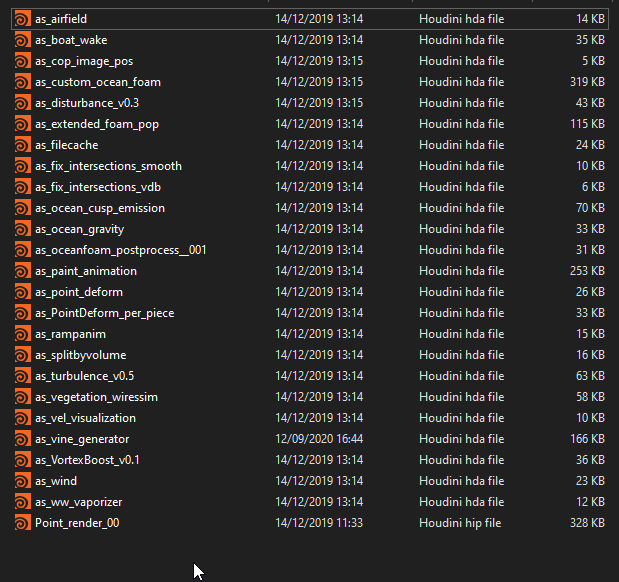619x582 pixels.
Task: Click the as_wind file name
Action: tap(56, 481)
